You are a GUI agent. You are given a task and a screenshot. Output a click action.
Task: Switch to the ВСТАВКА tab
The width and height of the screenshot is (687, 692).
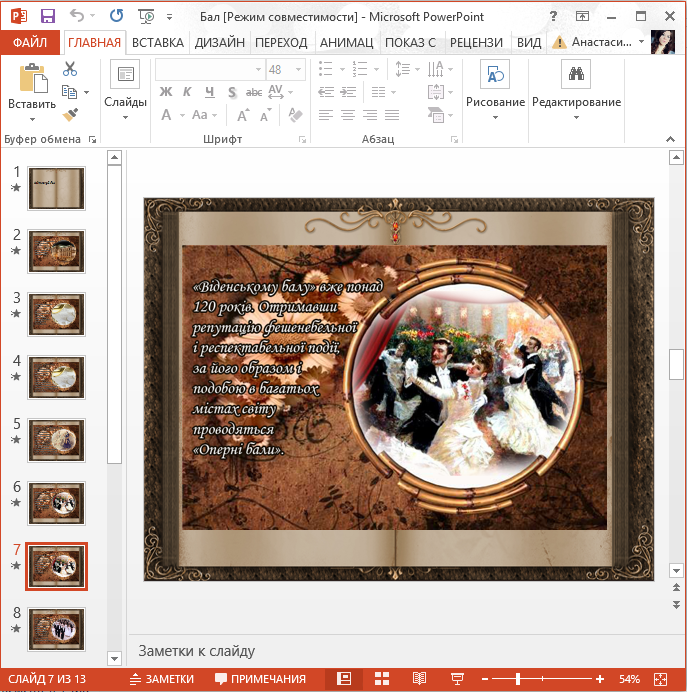(x=158, y=42)
